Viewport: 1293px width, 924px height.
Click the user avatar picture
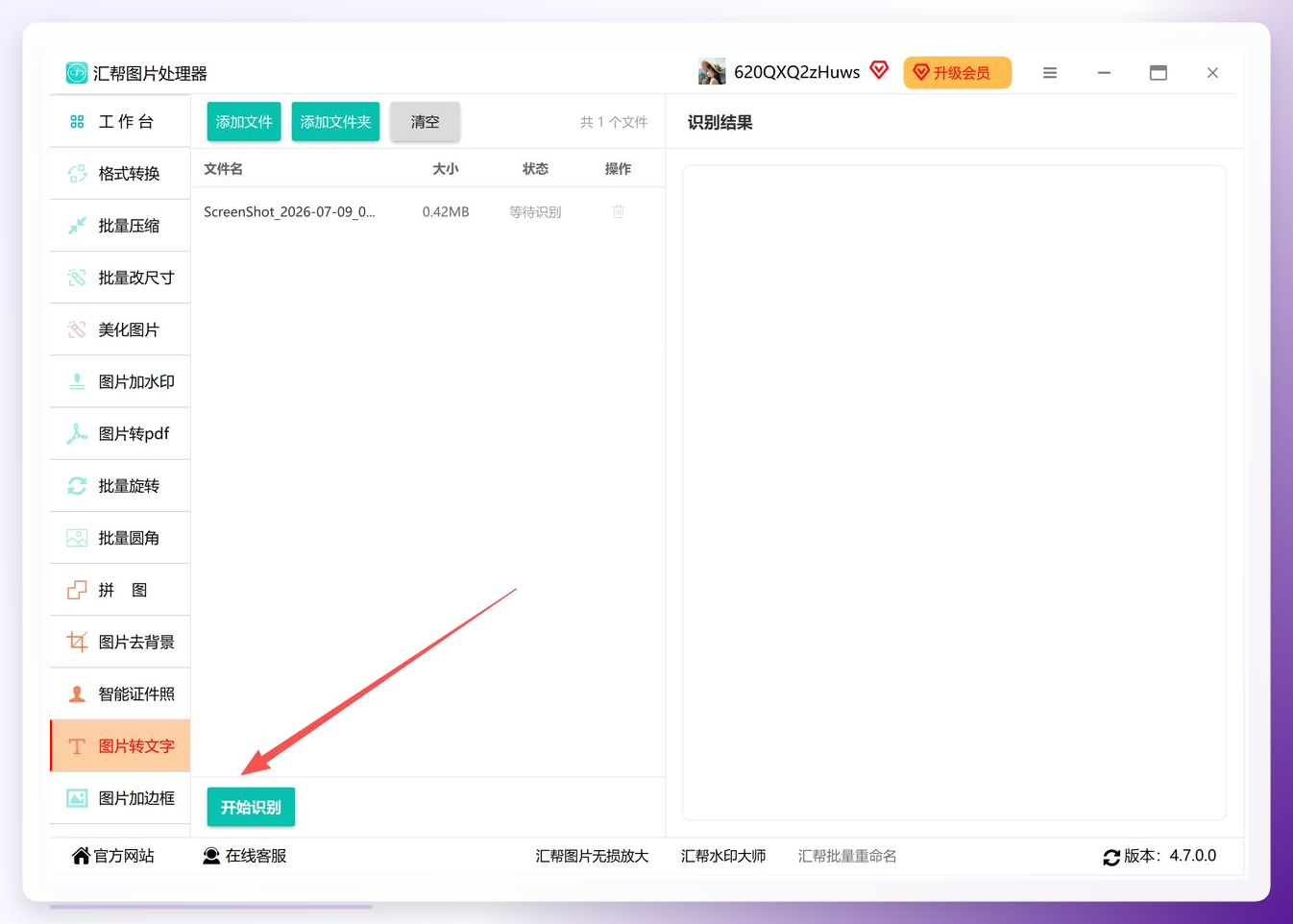712,72
